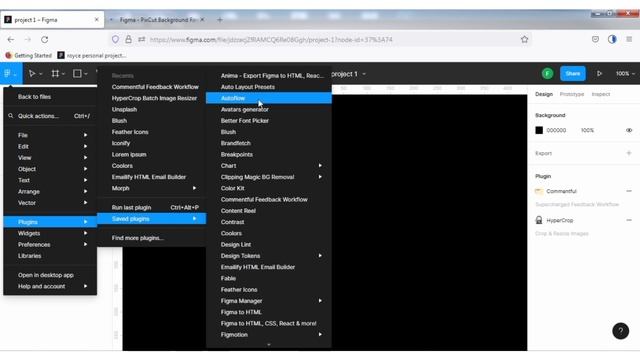Open the help question mark button
The image size is (640, 360).
(620, 331)
